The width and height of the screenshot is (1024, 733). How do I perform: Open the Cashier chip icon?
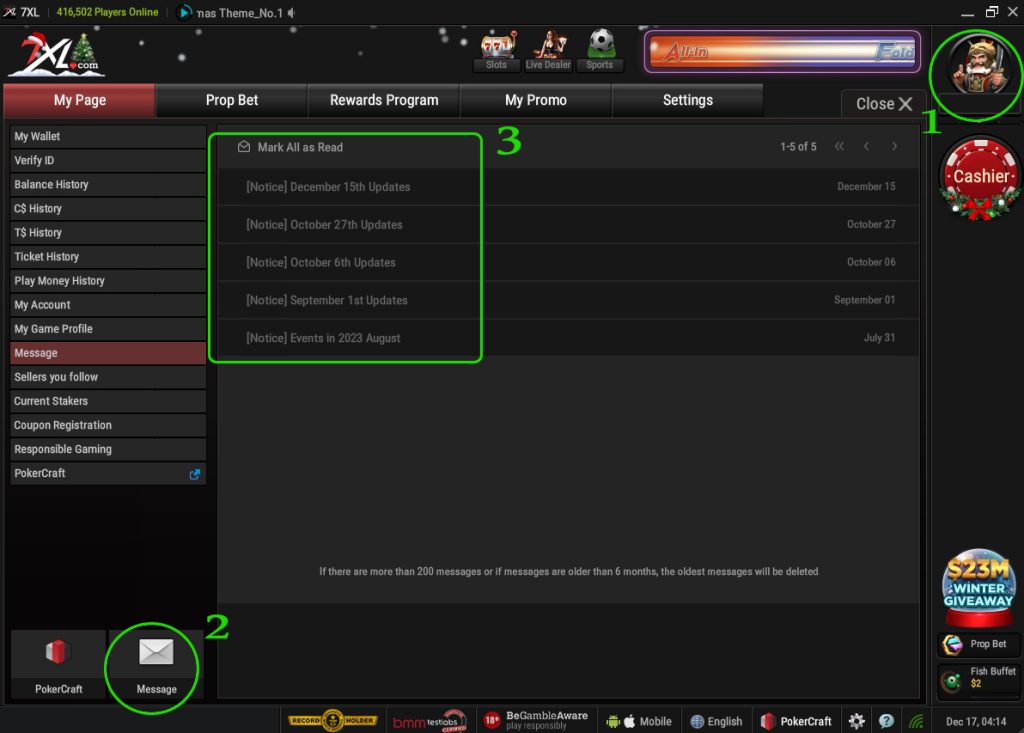click(x=980, y=178)
